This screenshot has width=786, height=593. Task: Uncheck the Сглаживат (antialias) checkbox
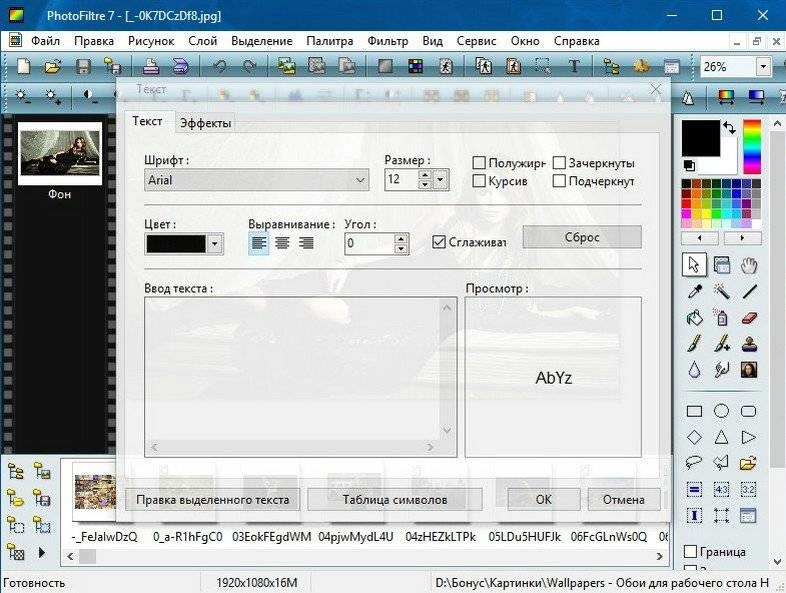tap(439, 242)
